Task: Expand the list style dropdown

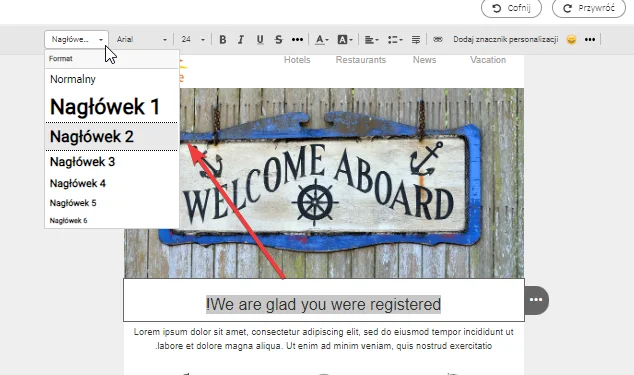Action: [395, 40]
